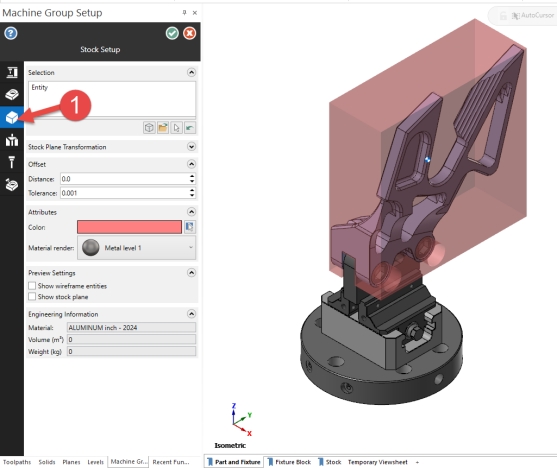The height and width of the screenshot is (468, 557).
Task: Click the pink stock Color swatch
Action: click(129, 227)
